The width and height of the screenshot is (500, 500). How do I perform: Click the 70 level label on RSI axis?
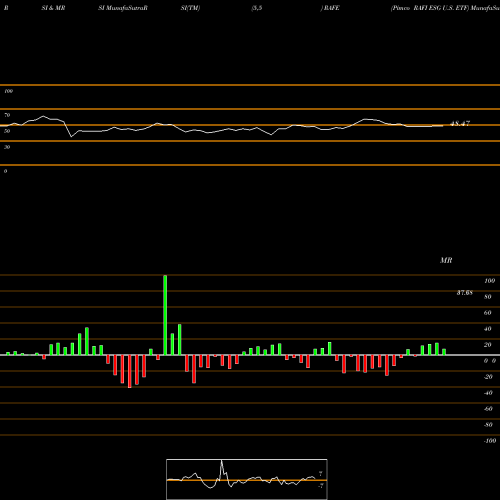click(x=7, y=115)
